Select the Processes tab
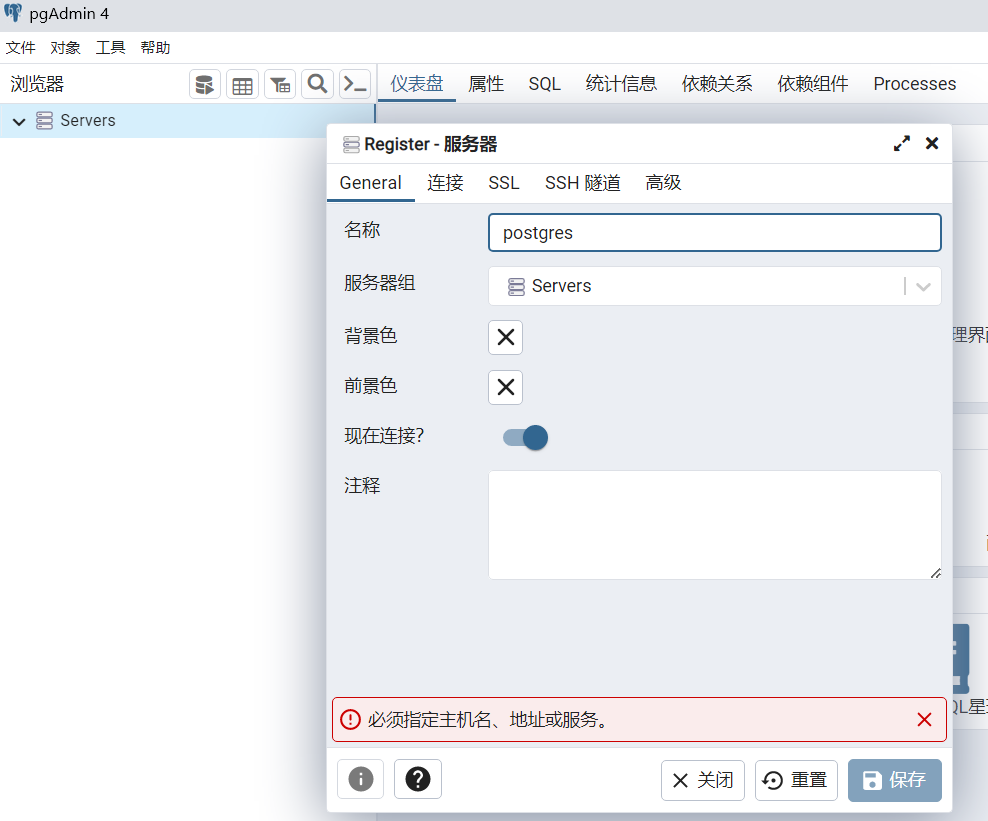 tap(914, 84)
